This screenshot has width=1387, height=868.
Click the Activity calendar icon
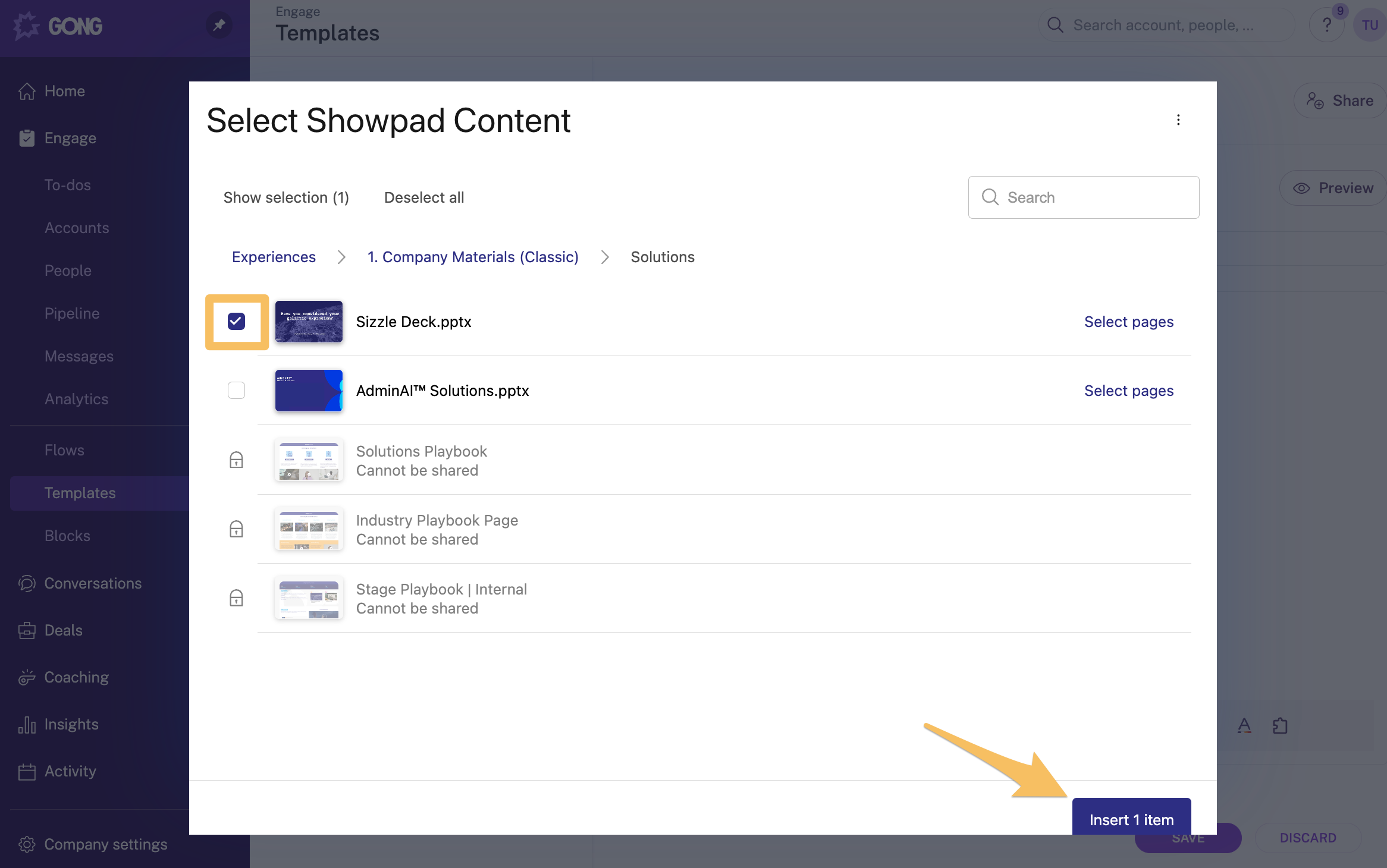[x=27, y=771]
